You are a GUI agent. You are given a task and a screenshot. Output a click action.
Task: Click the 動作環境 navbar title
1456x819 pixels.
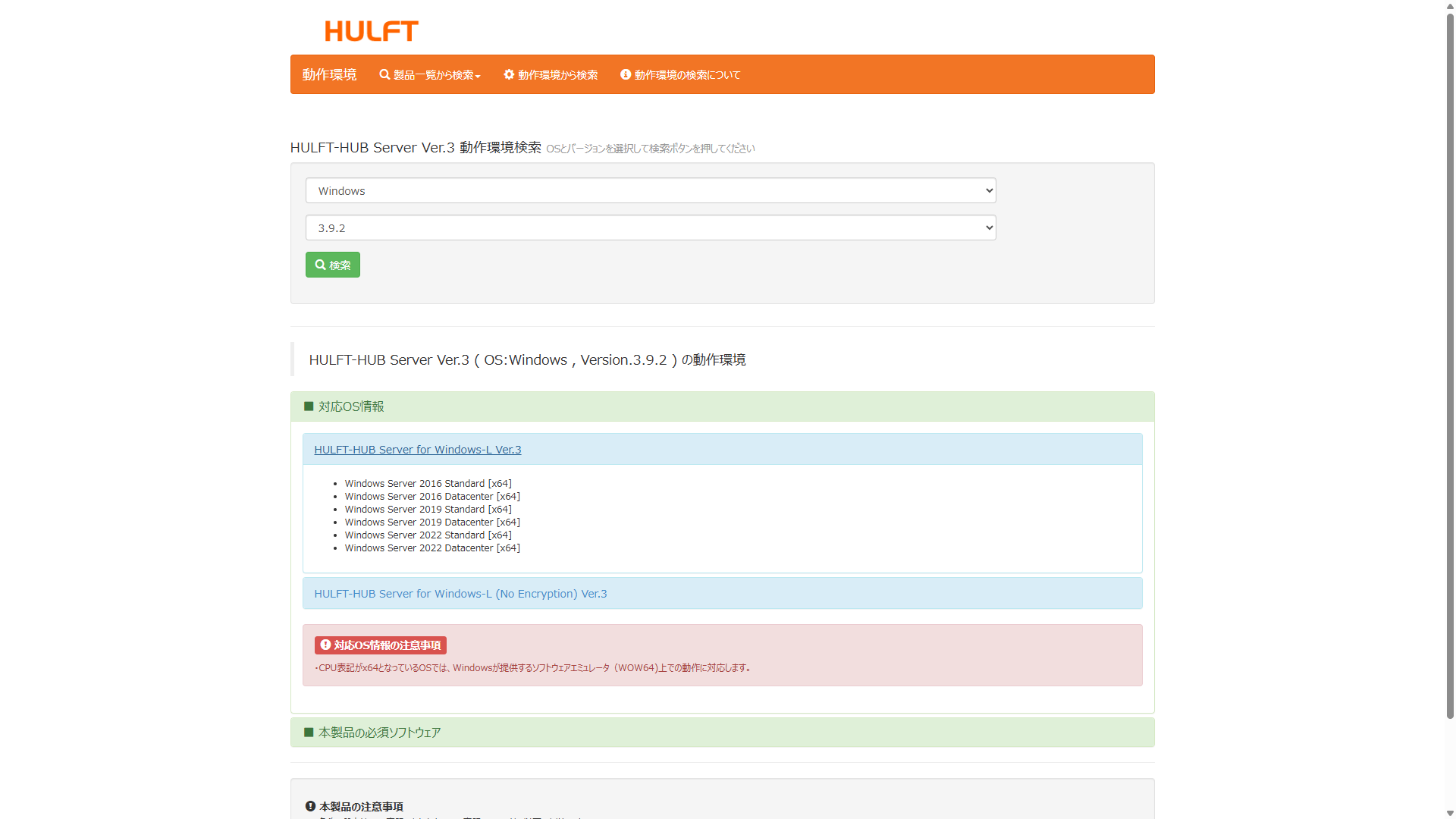coord(329,74)
